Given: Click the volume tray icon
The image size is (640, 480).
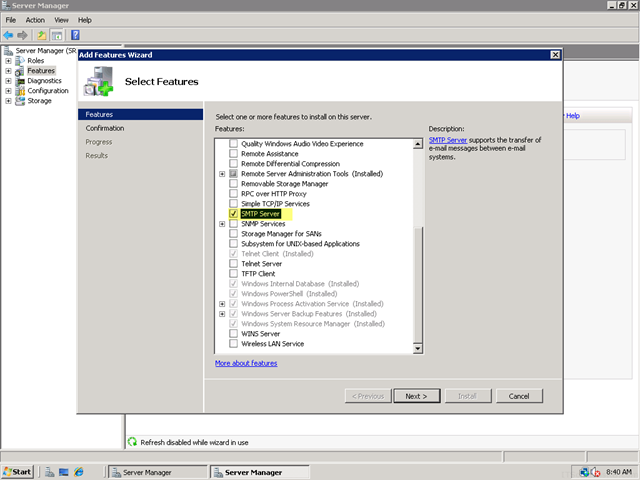Looking at the screenshot, I should (596, 472).
